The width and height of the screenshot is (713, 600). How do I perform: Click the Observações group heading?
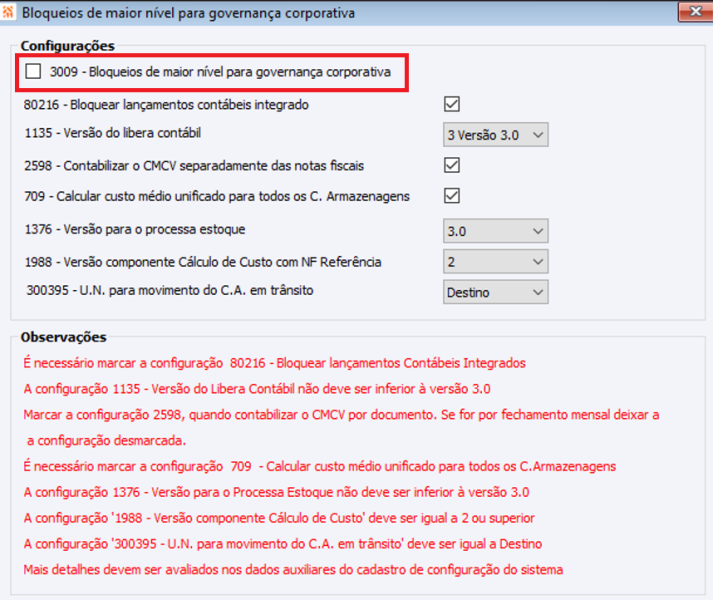[64, 337]
